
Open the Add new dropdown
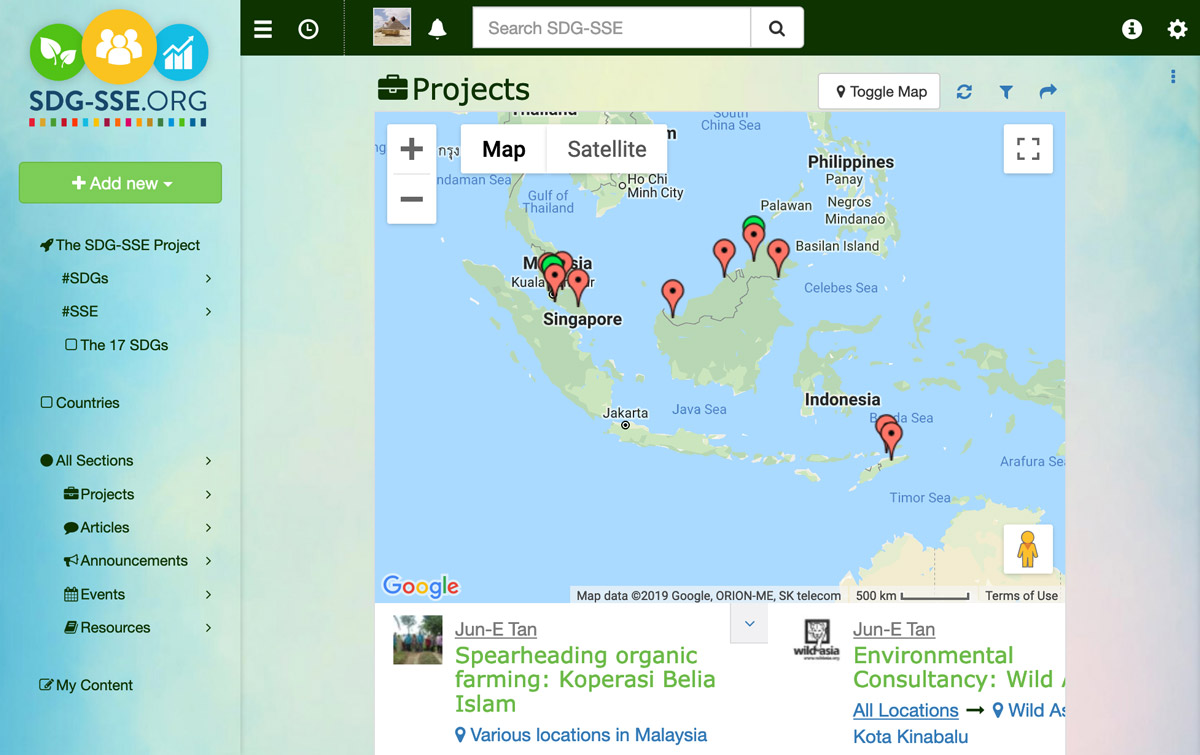120,183
